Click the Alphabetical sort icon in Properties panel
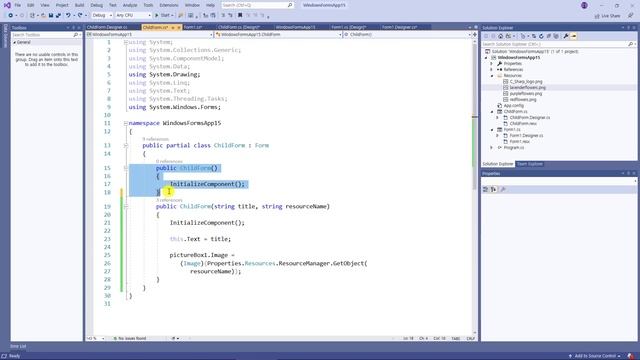This screenshot has width=640, height=360. [x=493, y=189]
